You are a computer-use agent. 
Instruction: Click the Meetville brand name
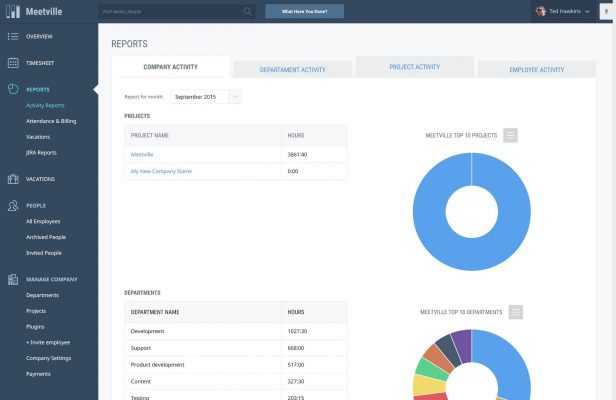44,11
